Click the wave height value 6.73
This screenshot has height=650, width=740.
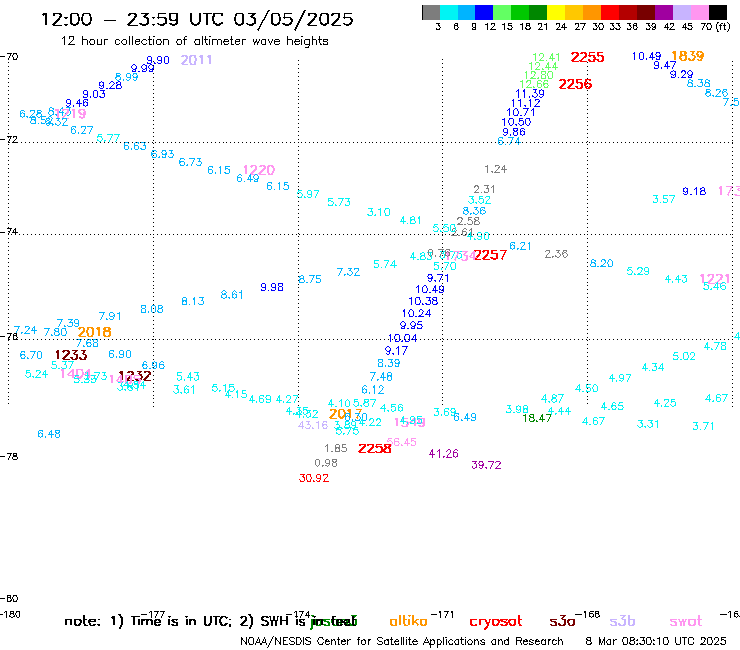tap(191, 162)
